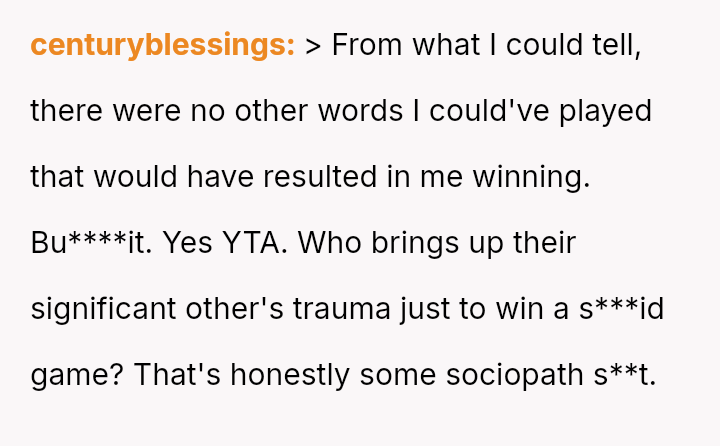720x446 pixels.
Task: Click the word "played" in the quote
Action: pos(607,111)
